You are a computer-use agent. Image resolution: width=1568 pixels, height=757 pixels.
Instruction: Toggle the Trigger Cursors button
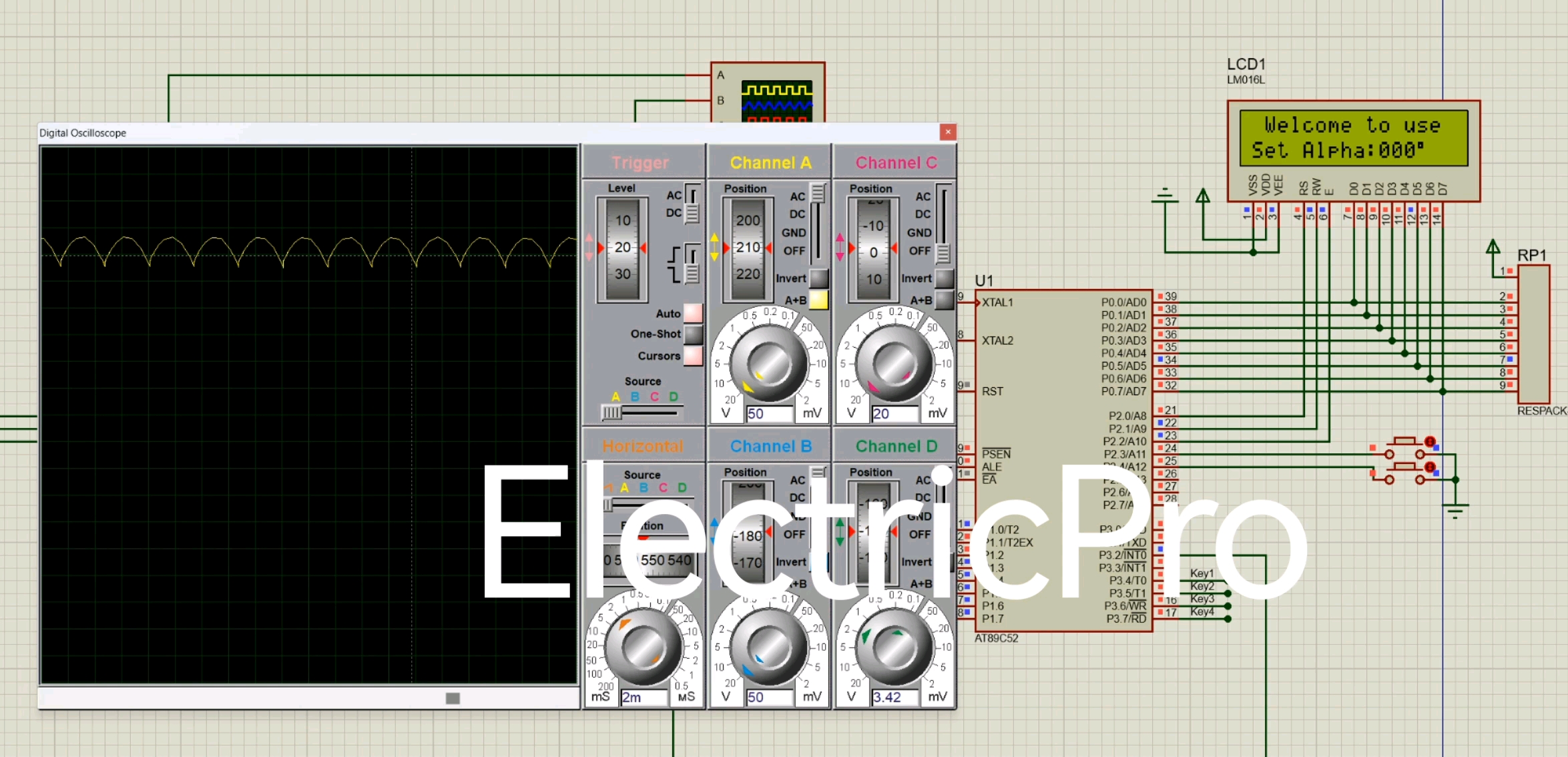693,356
